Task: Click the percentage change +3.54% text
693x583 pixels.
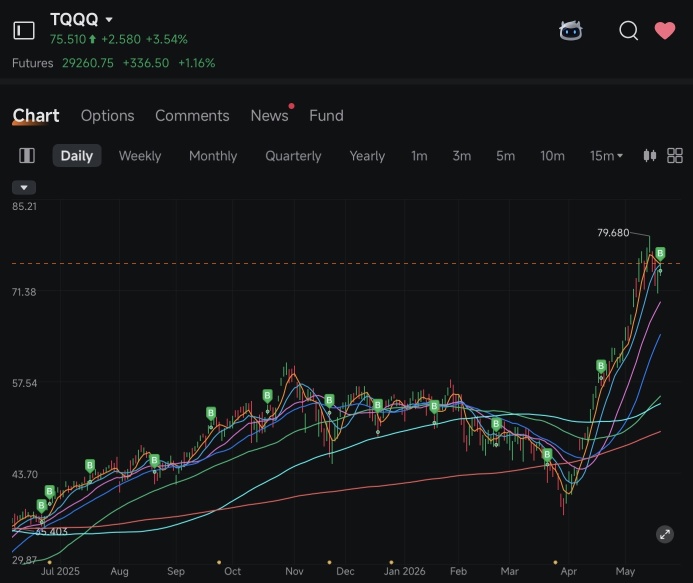Action: coord(167,39)
